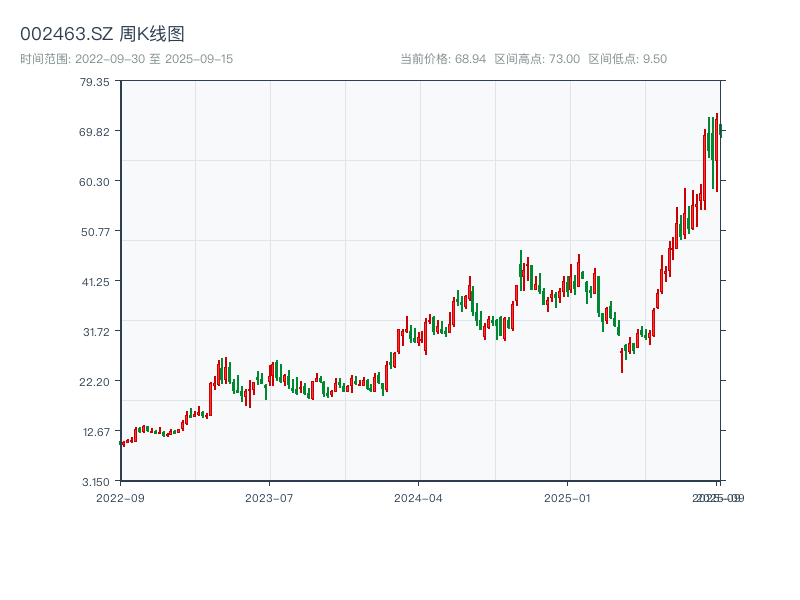The height and width of the screenshot is (600, 800).
Task: Click the y-axis label 12.67
Action: tap(96, 432)
